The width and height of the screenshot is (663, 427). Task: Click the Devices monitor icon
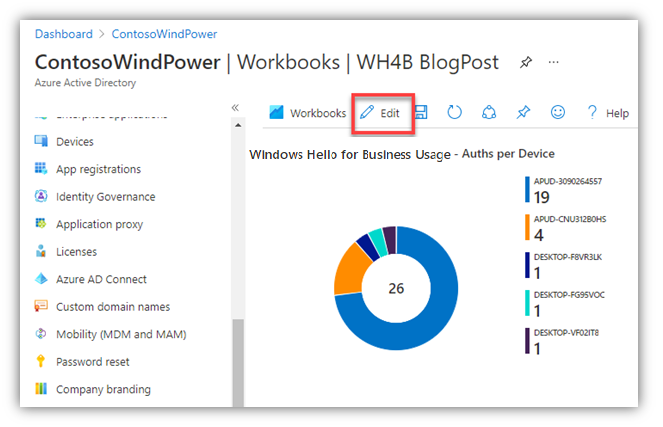(41, 141)
